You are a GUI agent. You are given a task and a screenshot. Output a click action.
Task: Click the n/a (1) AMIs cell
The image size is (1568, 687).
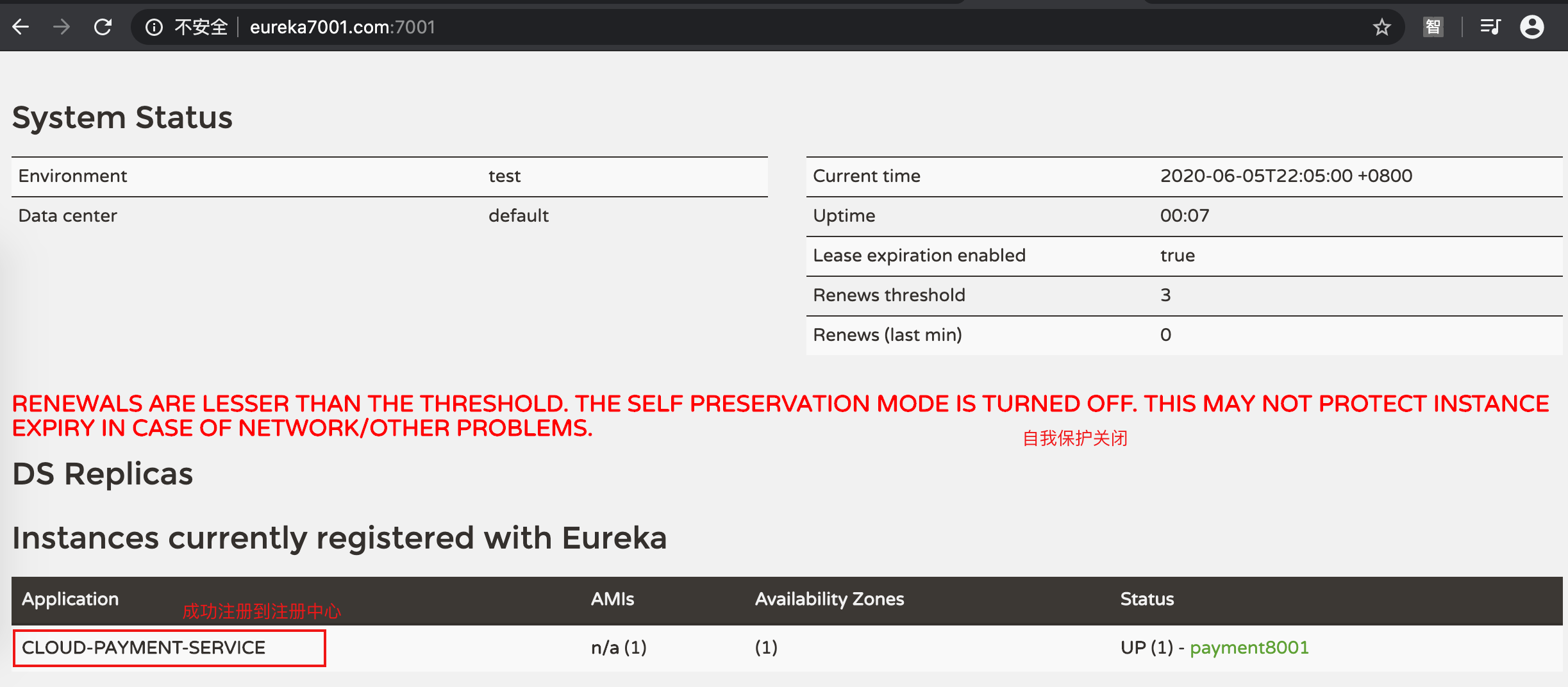point(619,647)
